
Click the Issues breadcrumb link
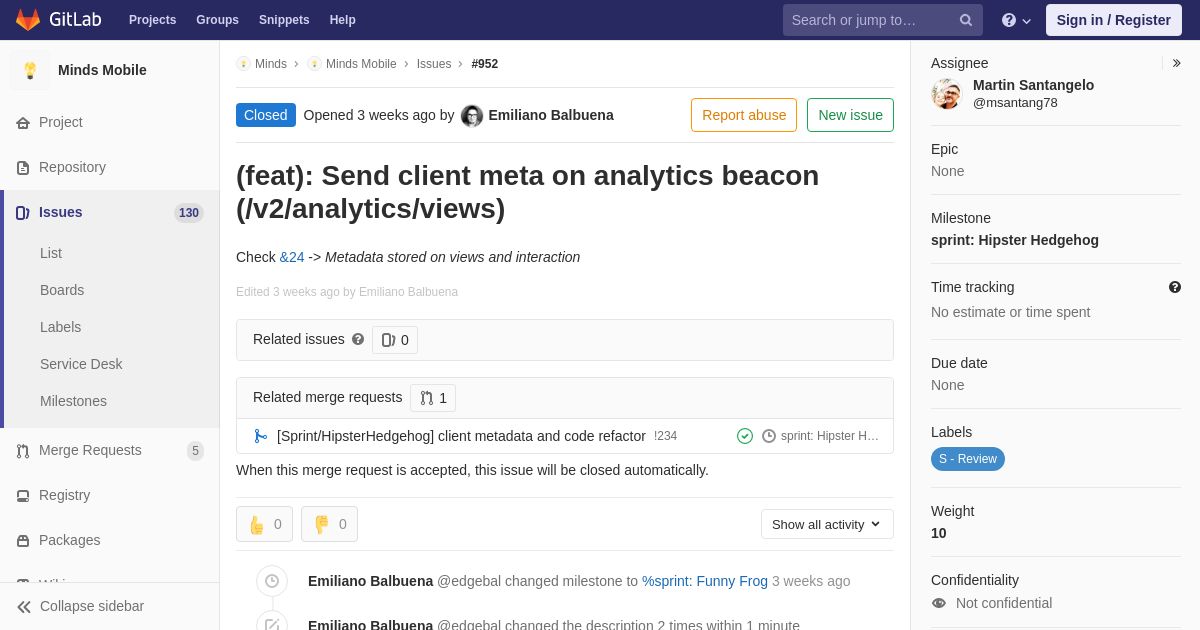click(434, 64)
